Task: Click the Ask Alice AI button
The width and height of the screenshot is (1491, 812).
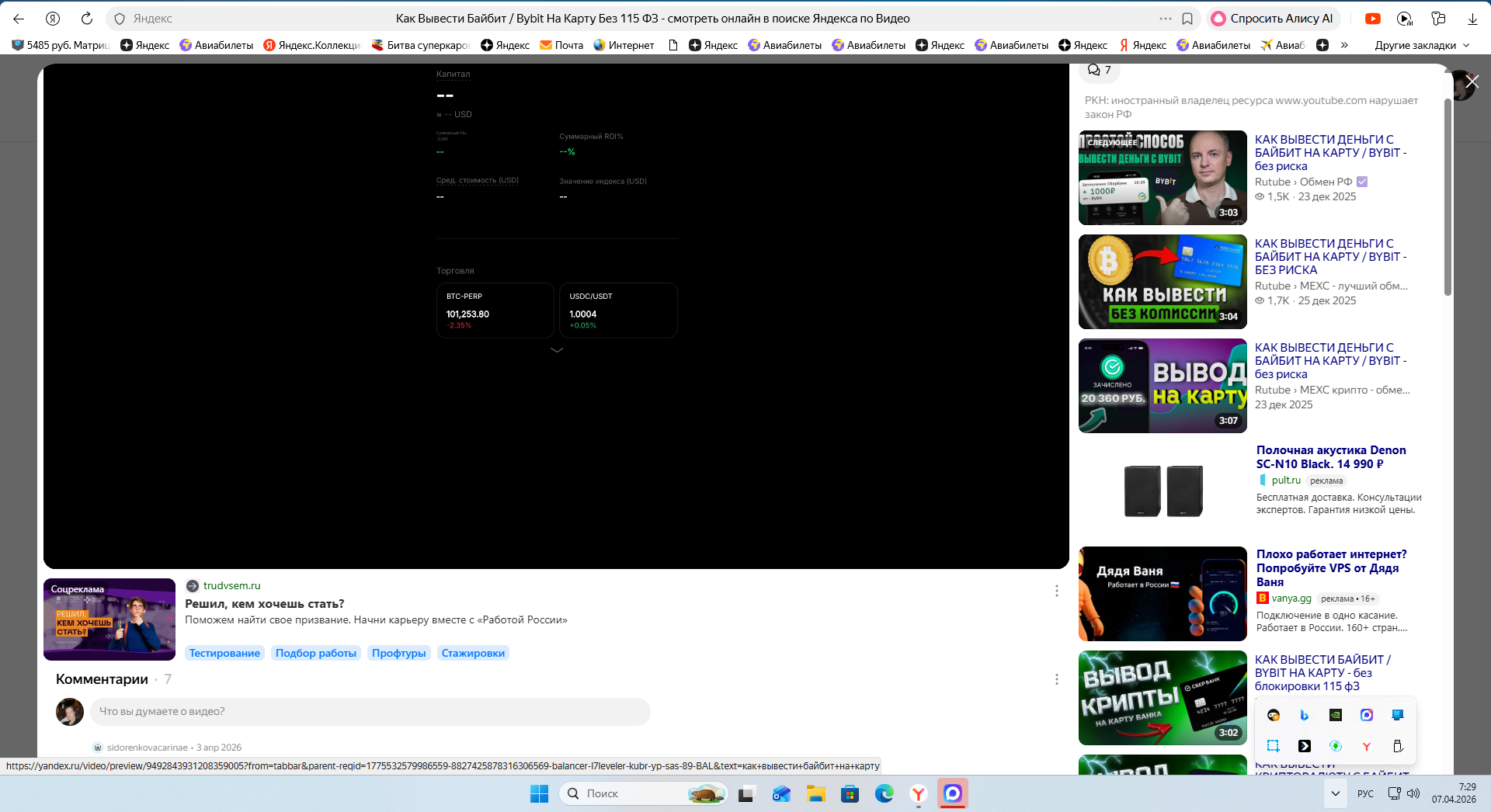Action: point(1273,19)
